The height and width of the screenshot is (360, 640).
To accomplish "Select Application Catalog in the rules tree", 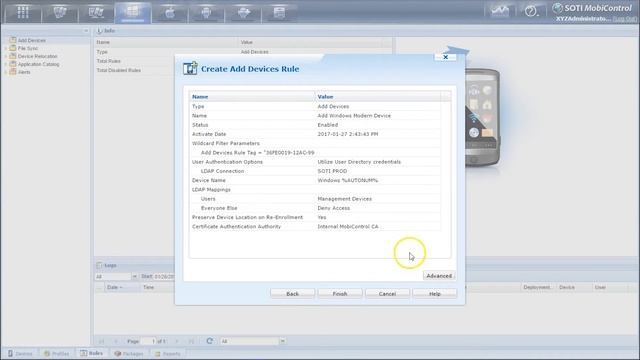I will (x=38, y=64).
